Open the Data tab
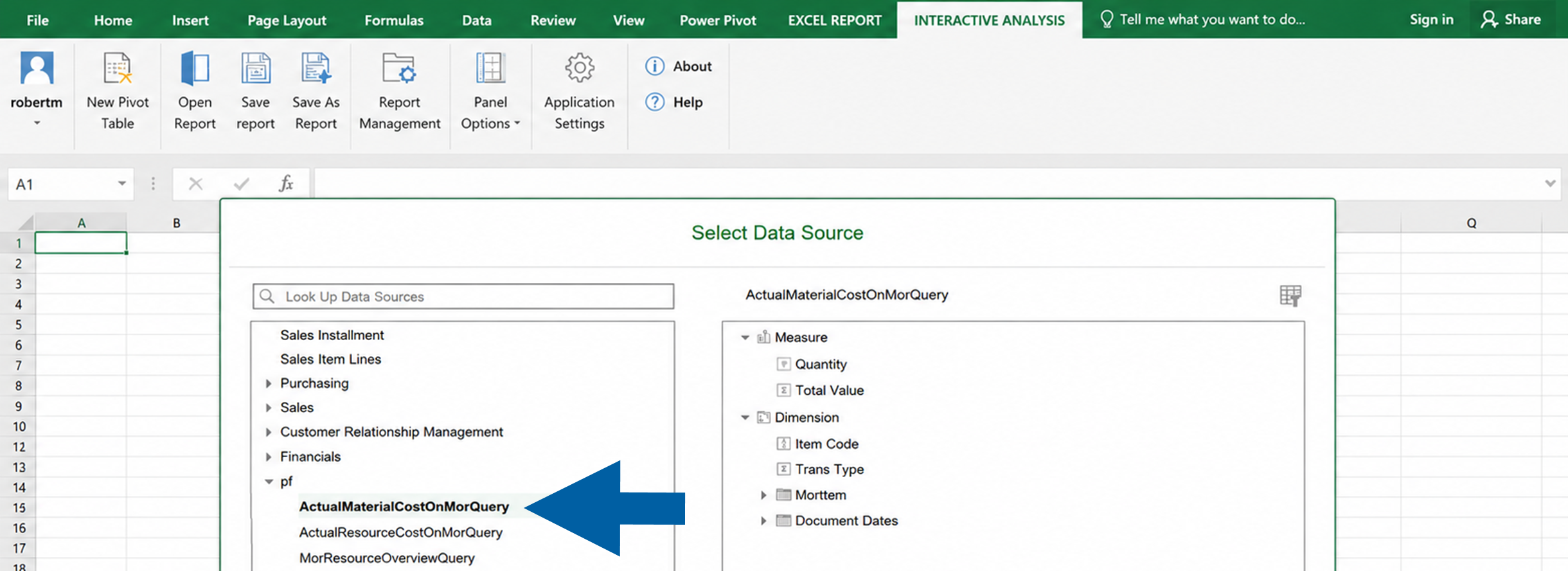Screen dimensions: 1568x571 click(x=476, y=20)
